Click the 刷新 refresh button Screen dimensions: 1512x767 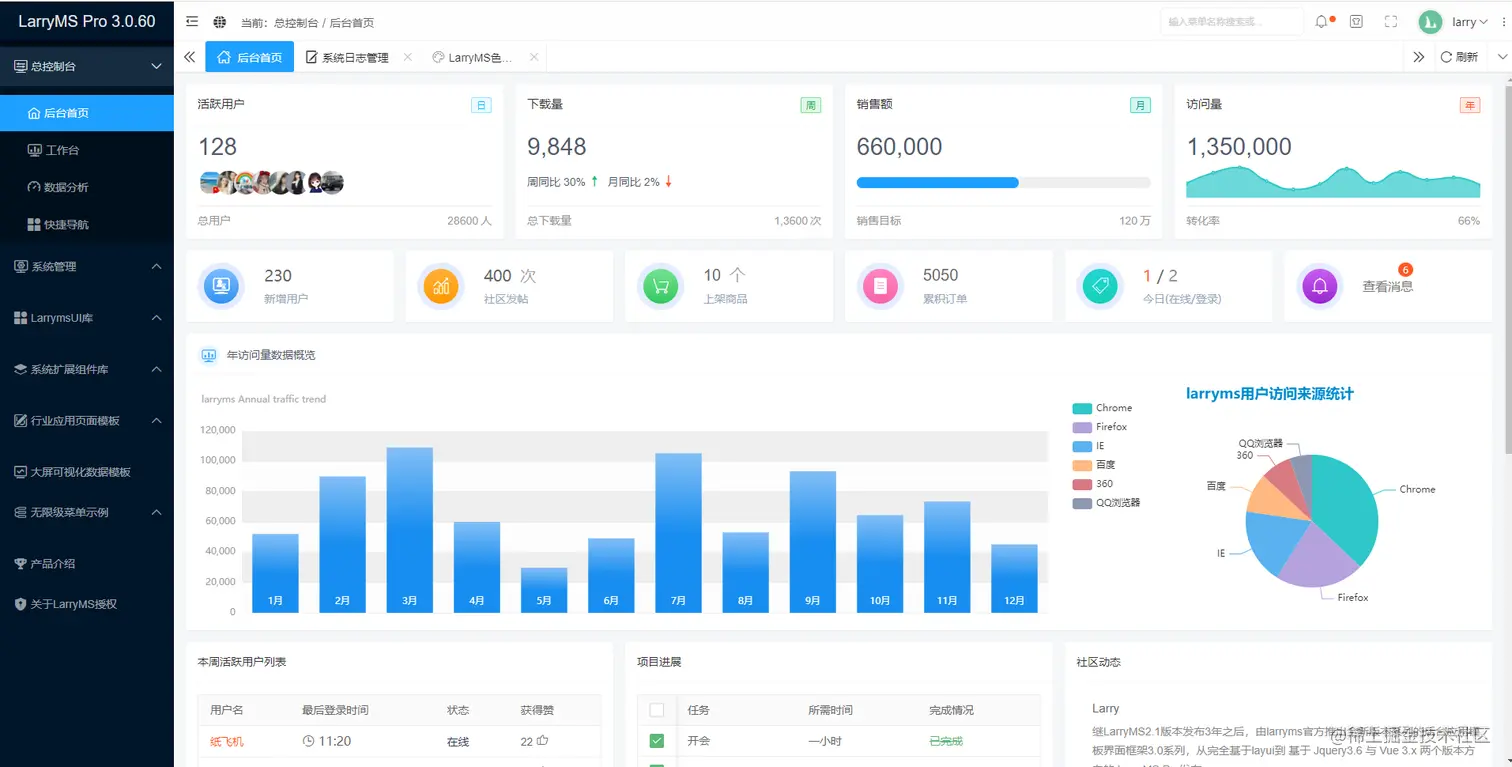pos(1459,57)
